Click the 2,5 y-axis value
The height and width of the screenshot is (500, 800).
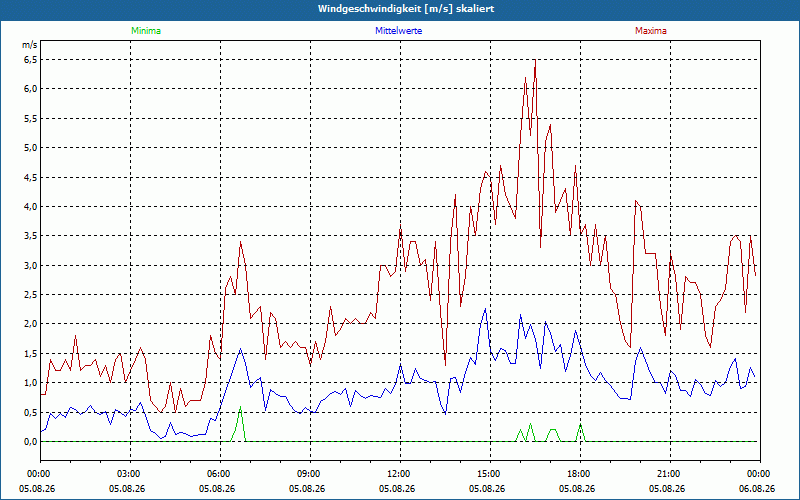point(30,294)
